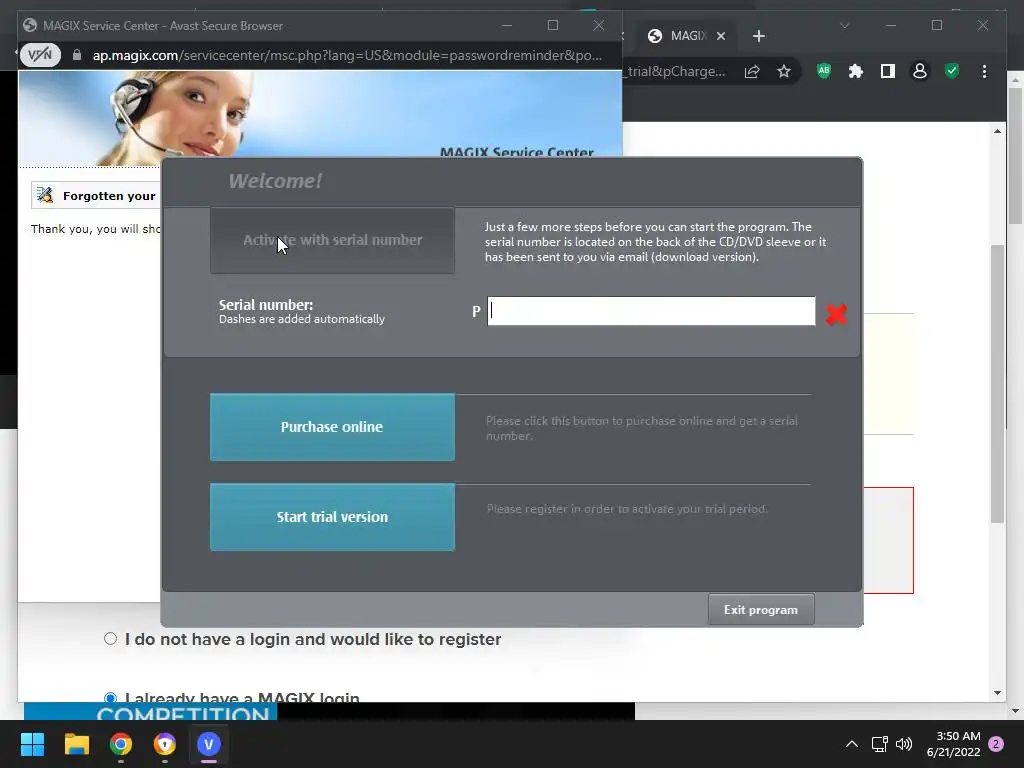
Task: Click the 'Welcome!' dialog title
Action: [x=275, y=181]
